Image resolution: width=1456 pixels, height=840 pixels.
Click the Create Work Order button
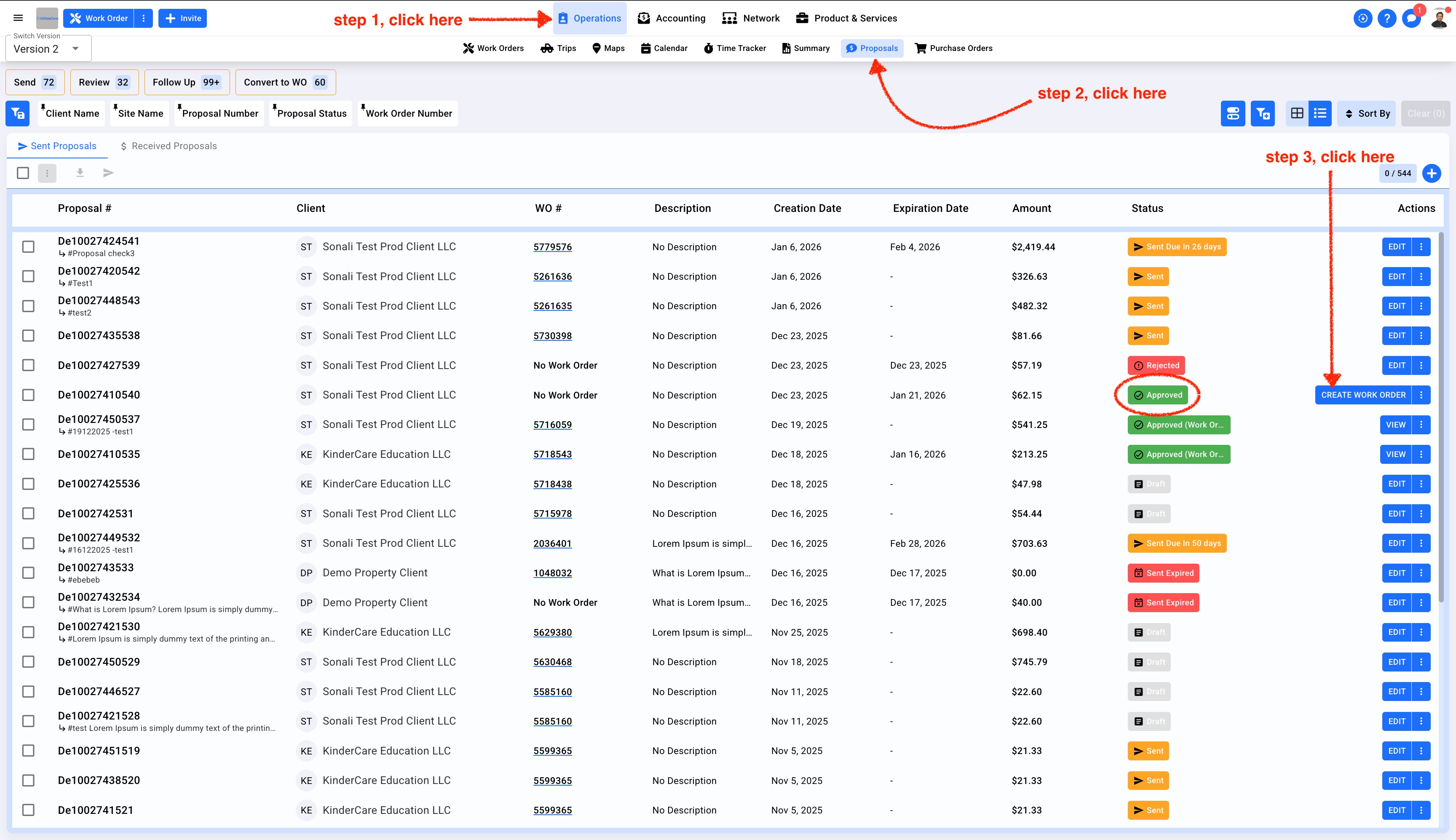(x=1363, y=395)
